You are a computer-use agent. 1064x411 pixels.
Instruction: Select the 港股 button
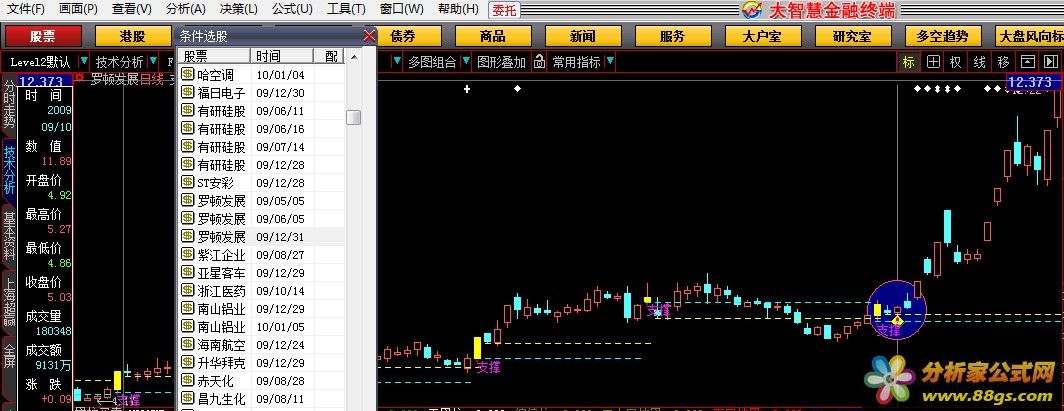click(132, 37)
